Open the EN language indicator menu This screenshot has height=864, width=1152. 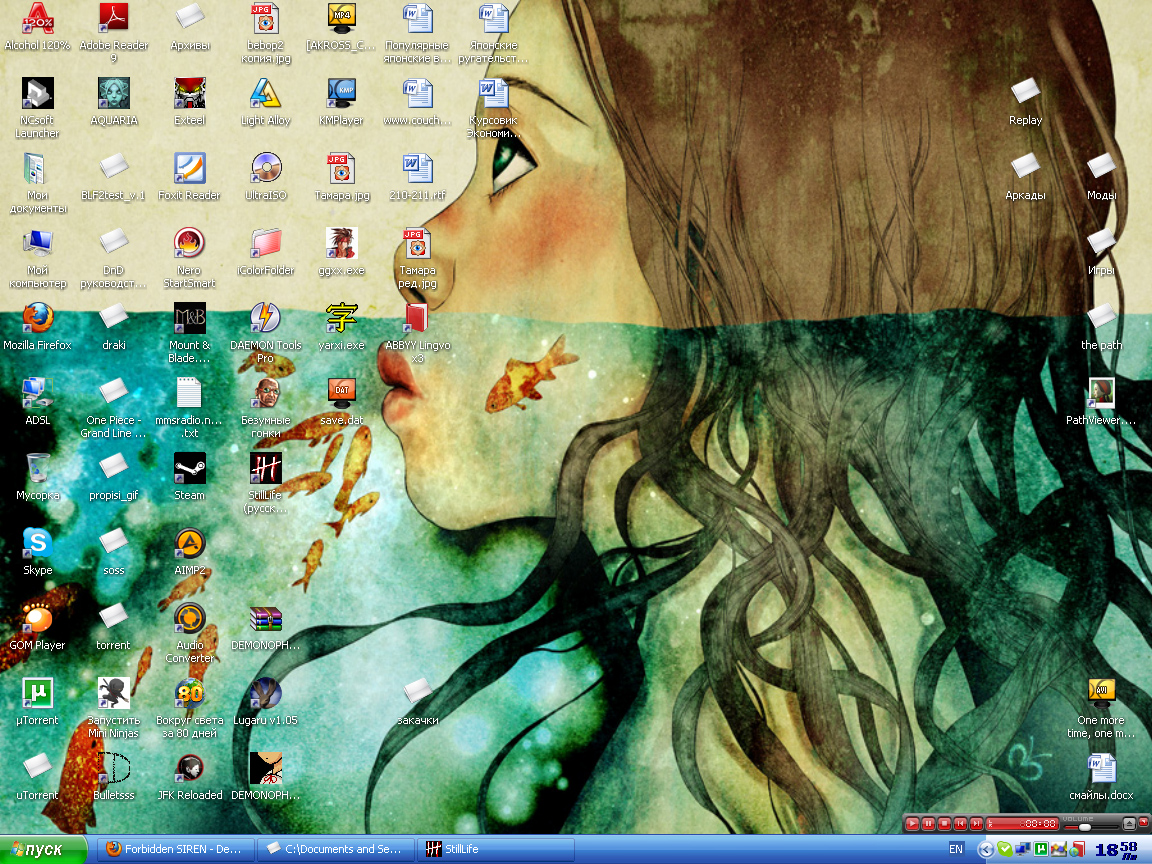coord(956,849)
